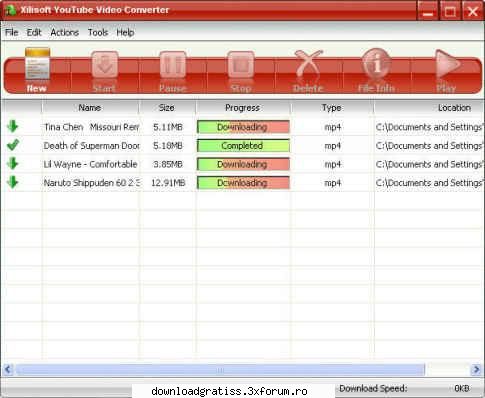Click the Downloading progress bar for Lil Wayne
This screenshot has width=485, height=398.
[243, 164]
